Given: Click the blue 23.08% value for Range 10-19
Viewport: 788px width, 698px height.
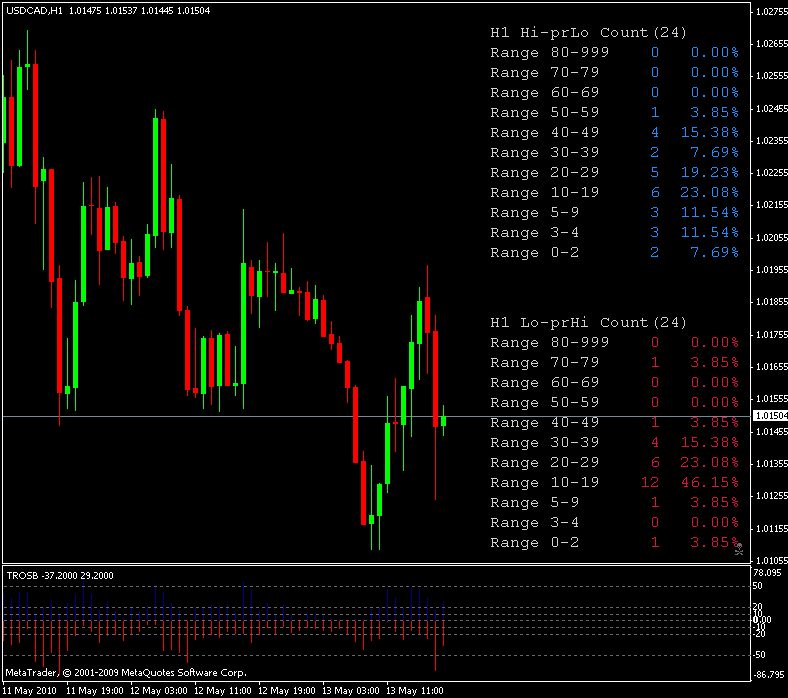Looking at the screenshot, I should (710, 192).
